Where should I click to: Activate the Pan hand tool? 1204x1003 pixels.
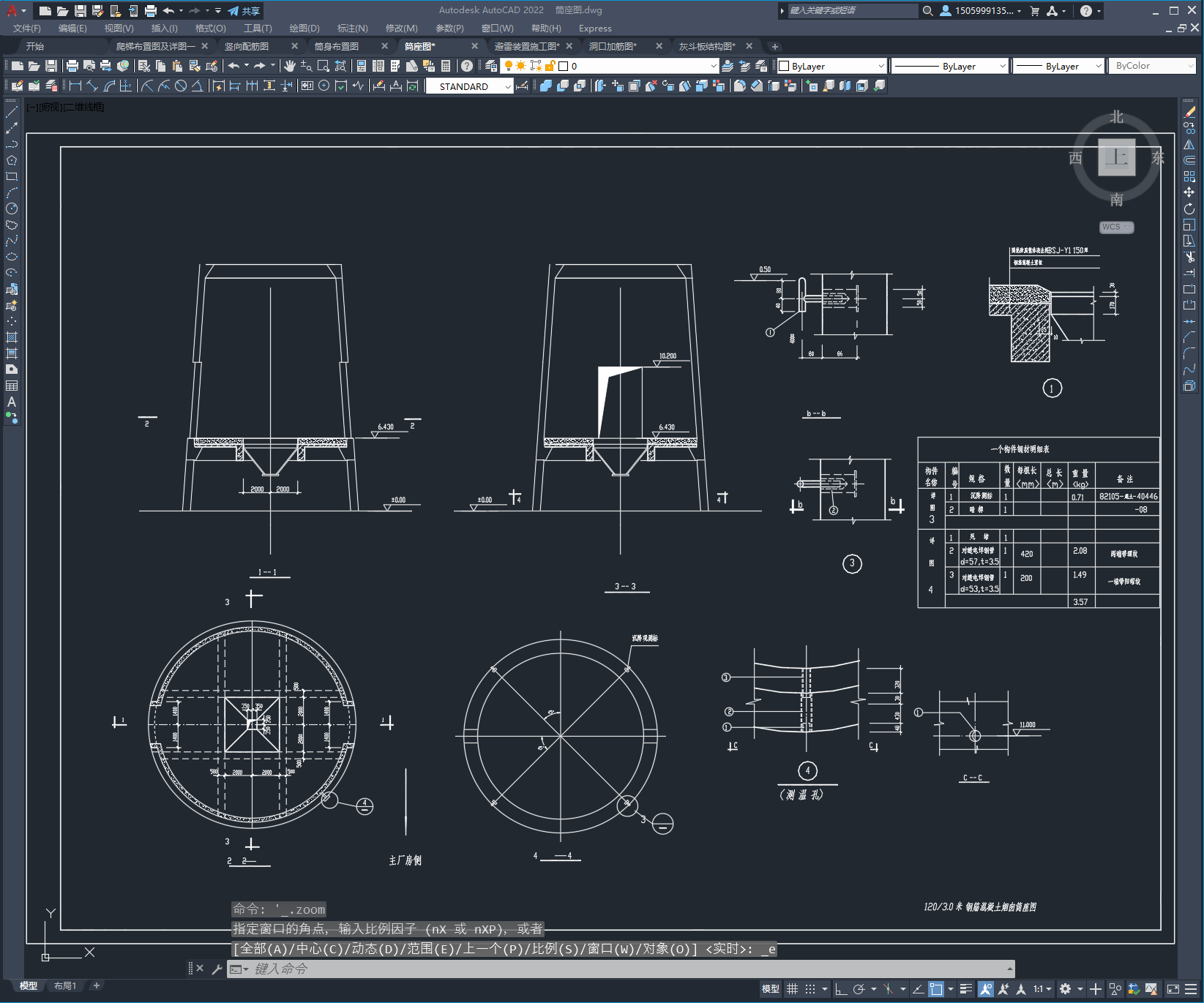(289, 66)
